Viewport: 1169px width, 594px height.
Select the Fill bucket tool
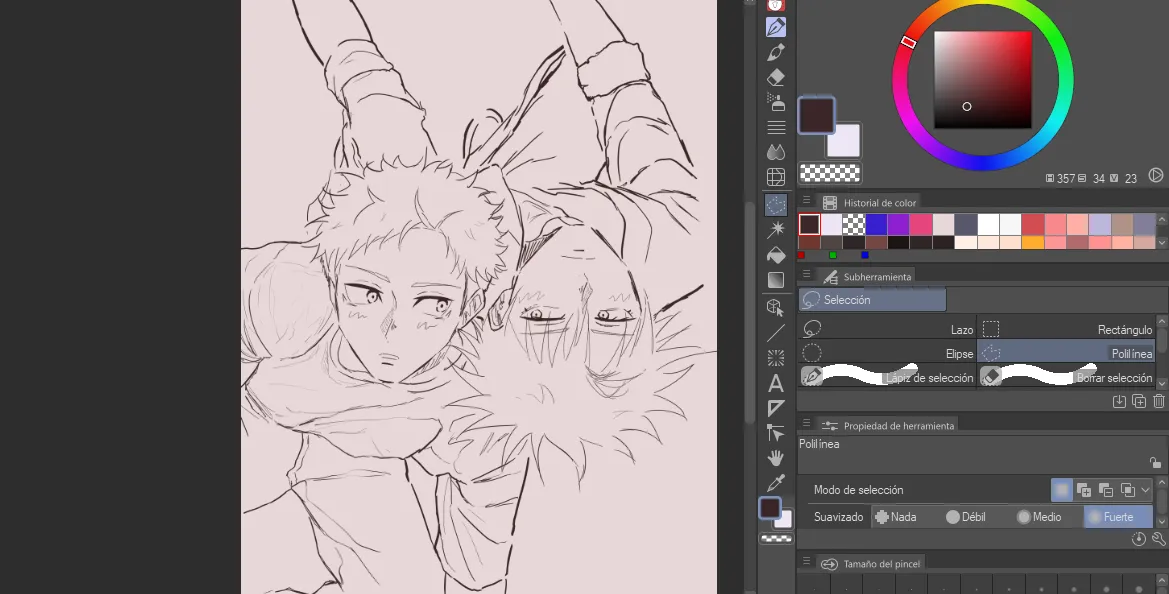click(775, 255)
